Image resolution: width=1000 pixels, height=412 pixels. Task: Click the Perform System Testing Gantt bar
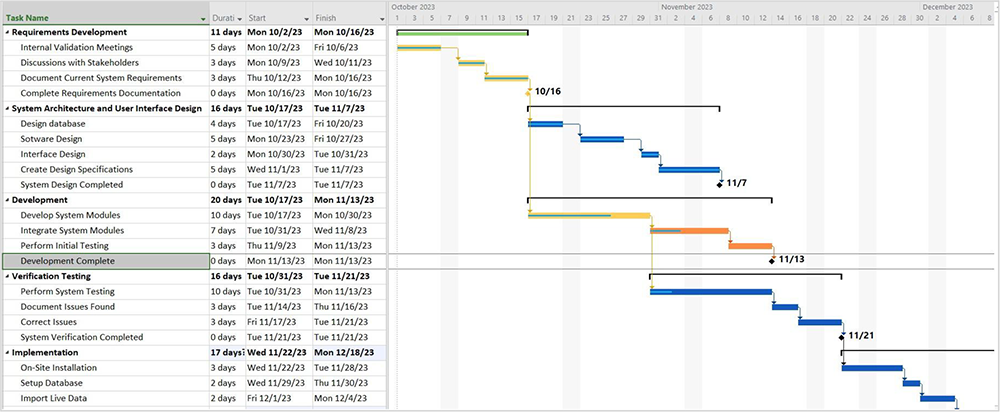pyautogui.click(x=711, y=292)
